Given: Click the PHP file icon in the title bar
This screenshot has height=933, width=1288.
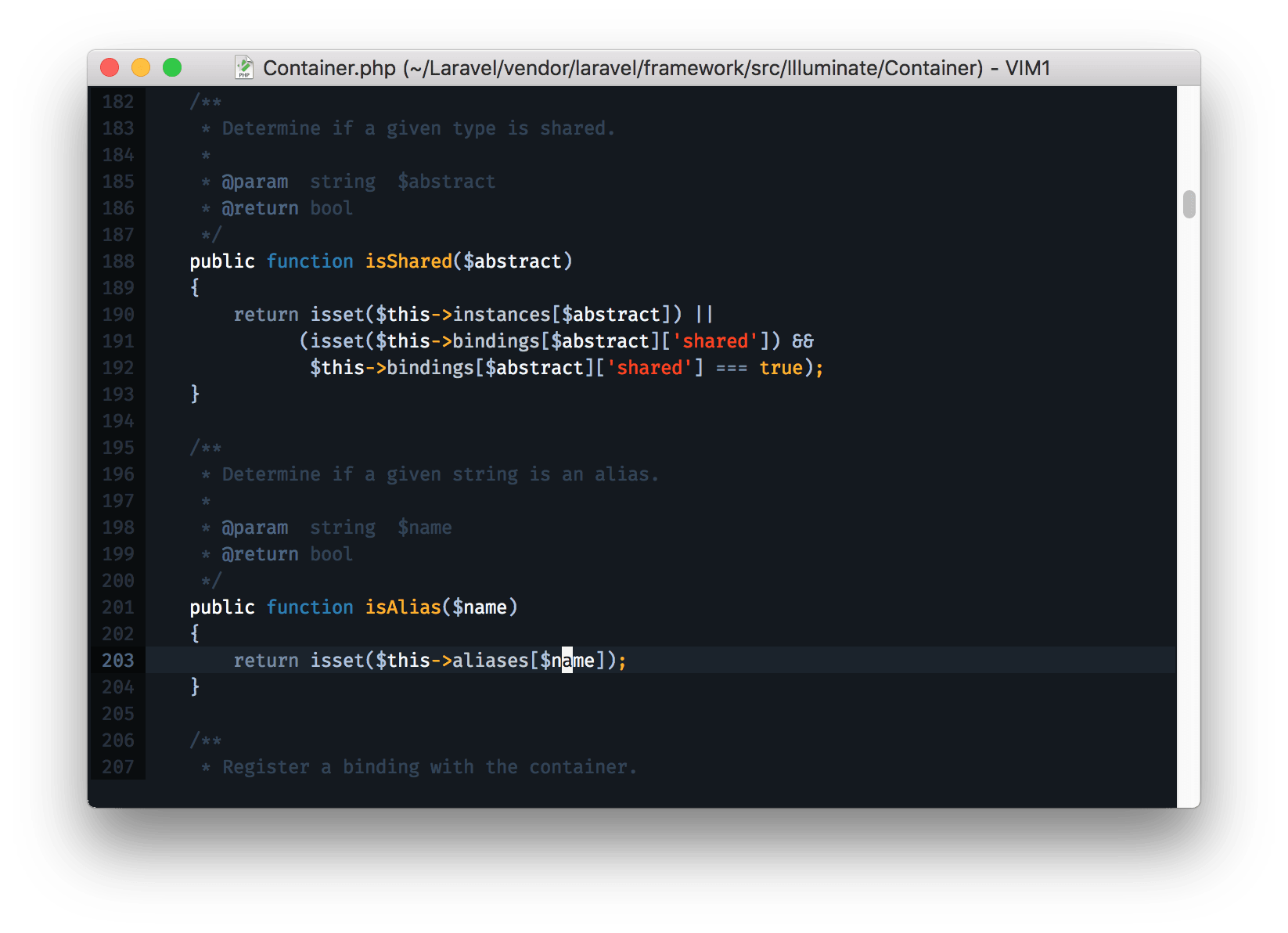Looking at the screenshot, I should pyautogui.click(x=245, y=68).
